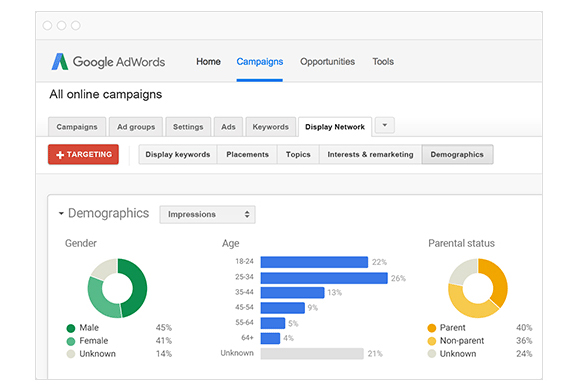The image size is (579, 388).
Task: Select Interests & remarketing sub-tab
Action: [x=370, y=155]
